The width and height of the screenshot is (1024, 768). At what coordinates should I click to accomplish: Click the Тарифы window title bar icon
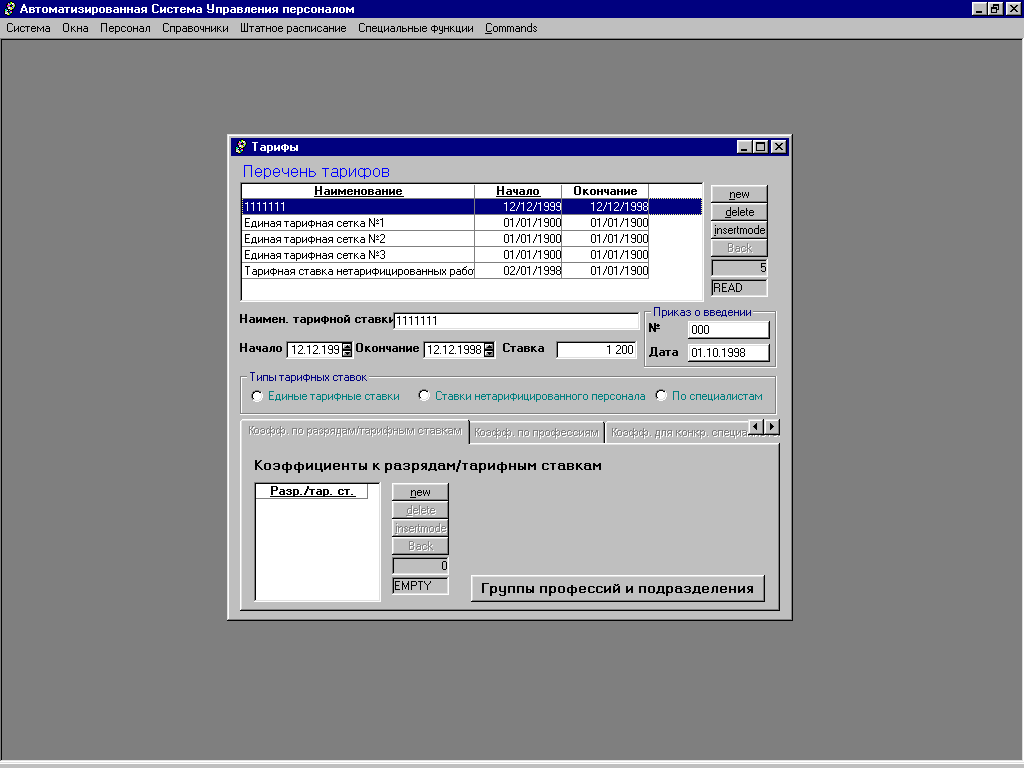(x=240, y=147)
